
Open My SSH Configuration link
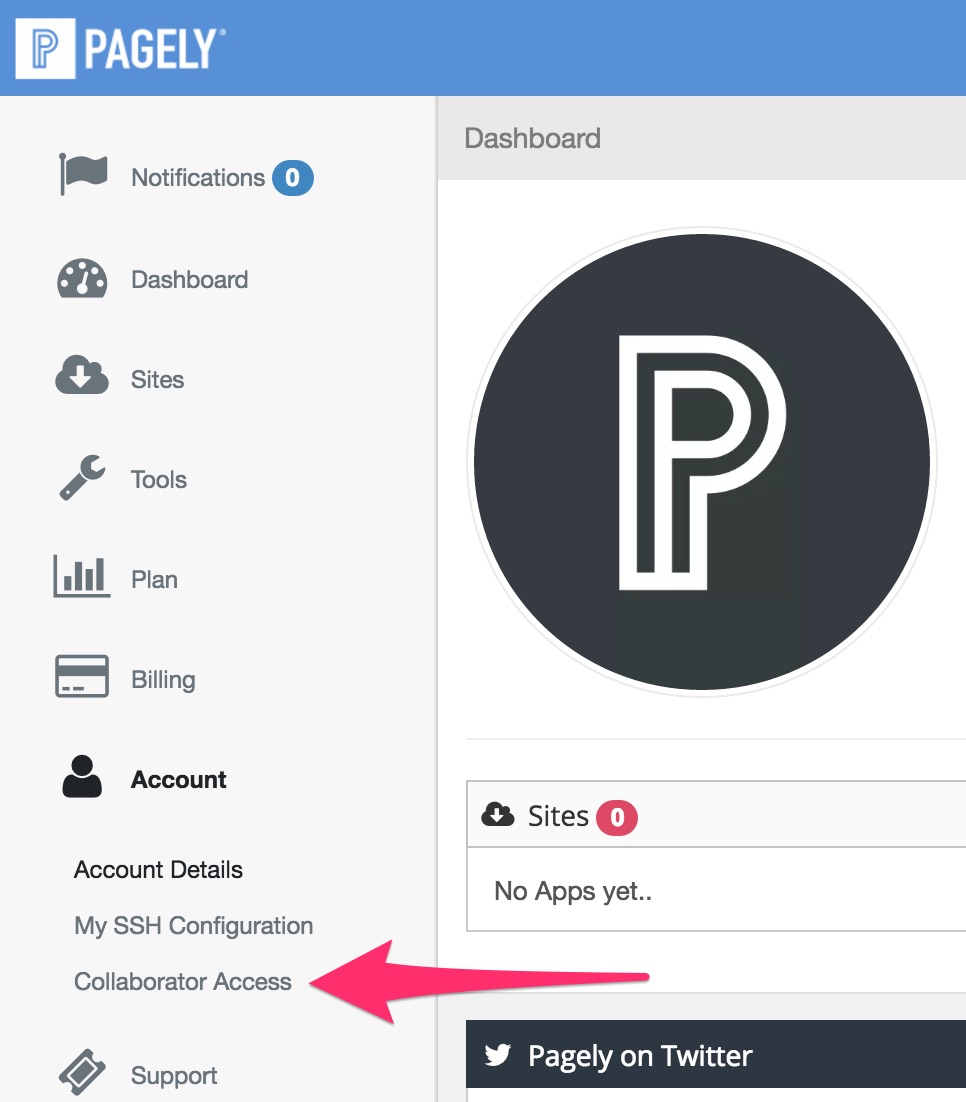[193, 926]
